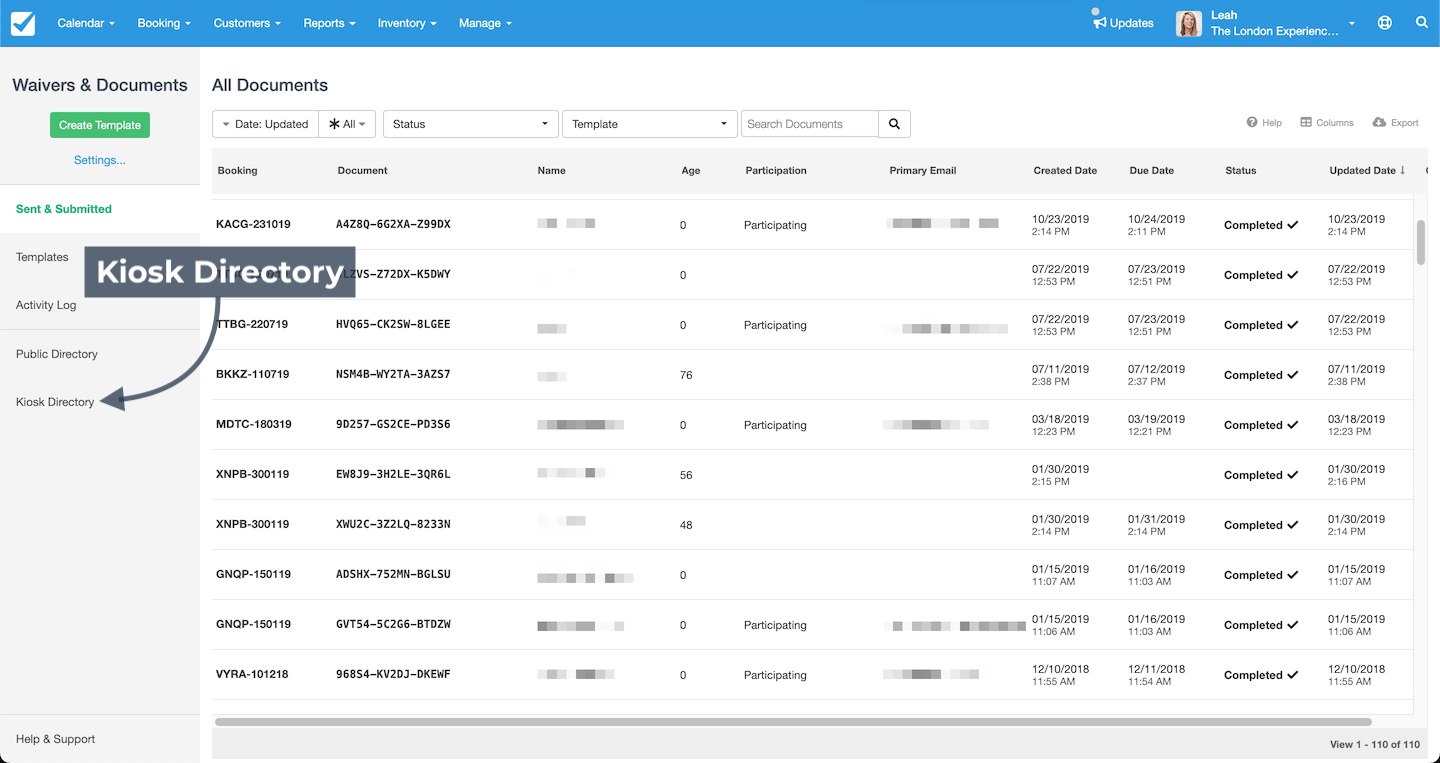Open Help with question mark icon
The height and width of the screenshot is (763, 1440).
pyautogui.click(x=1264, y=123)
